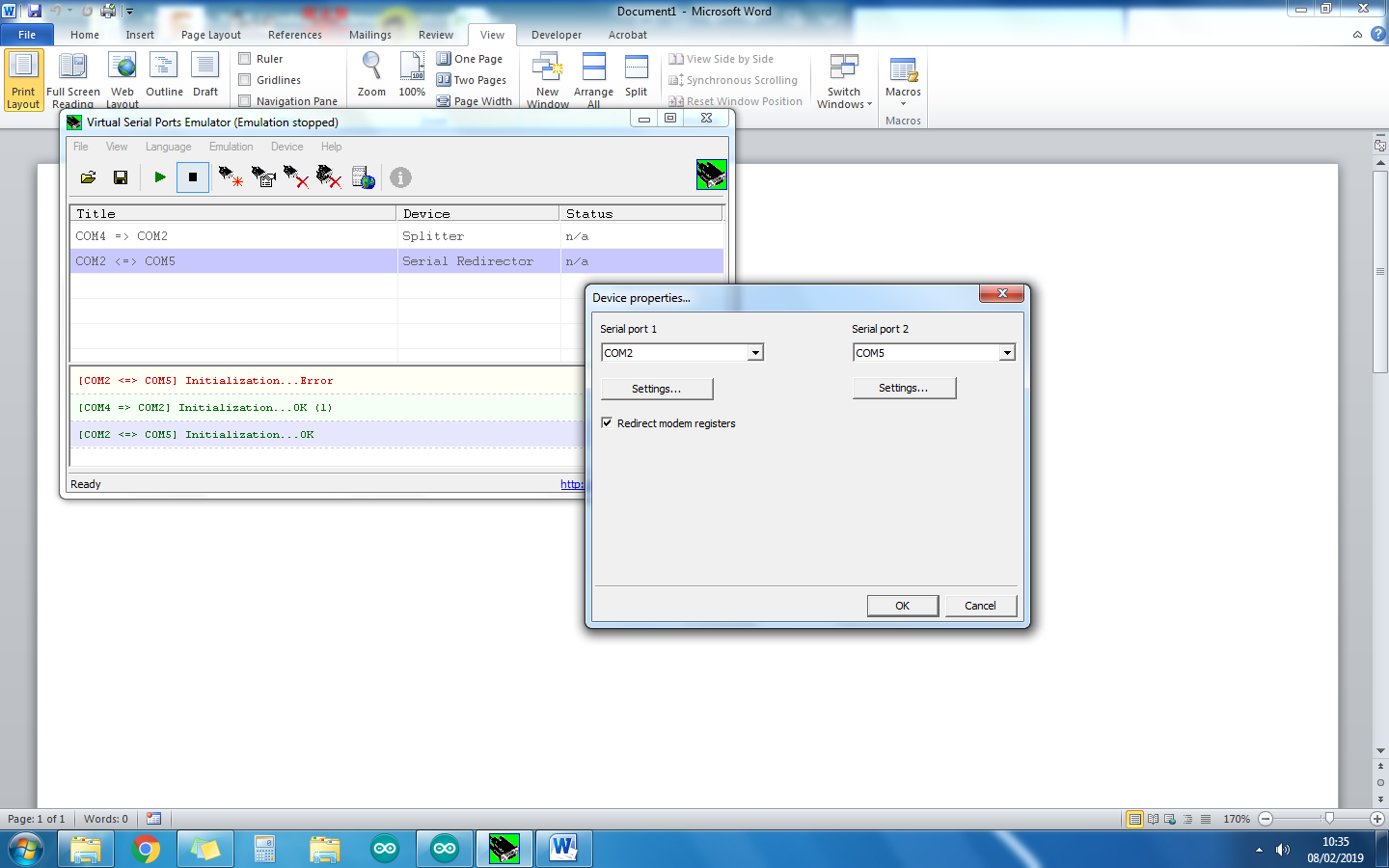Open the Zoom dialog magnifier icon
This screenshot has width=1389, height=868.
pyautogui.click(x=371, y=75)
